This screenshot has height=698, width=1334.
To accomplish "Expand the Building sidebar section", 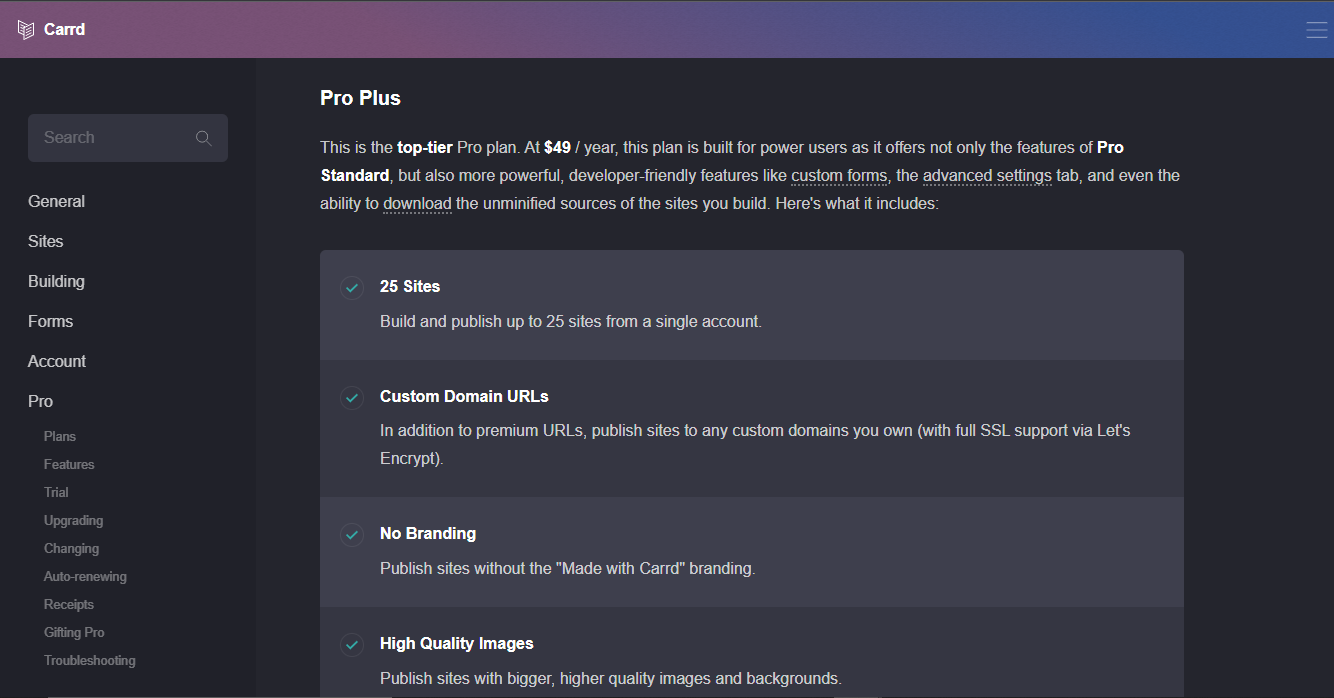I will 57,281.
